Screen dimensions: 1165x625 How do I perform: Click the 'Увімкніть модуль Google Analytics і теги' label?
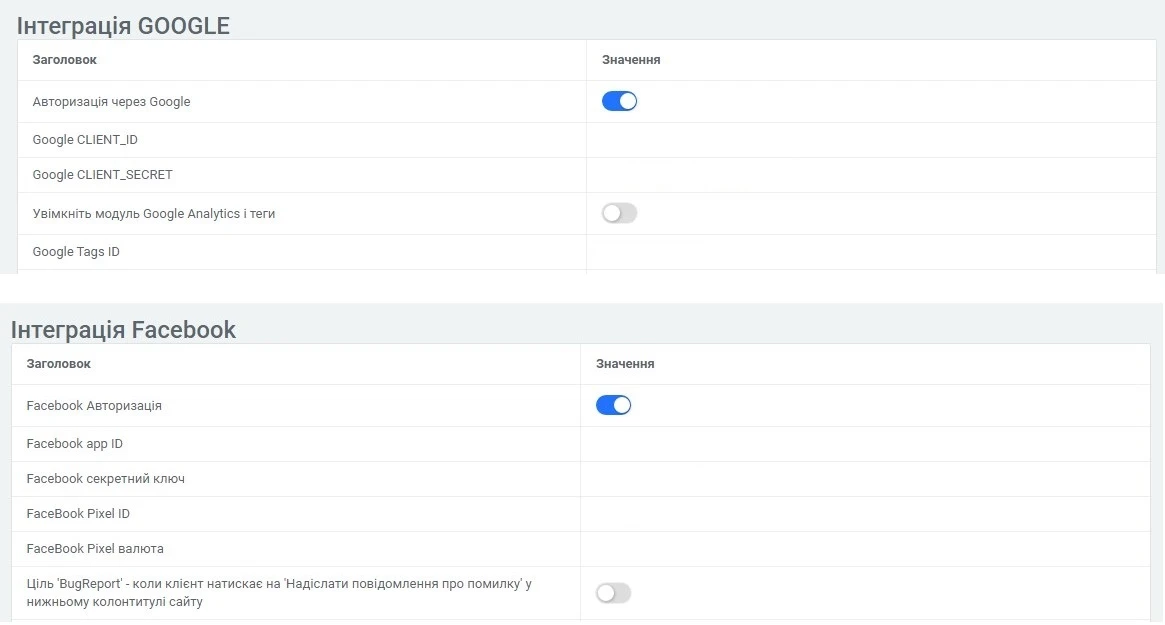click(153, 213)
